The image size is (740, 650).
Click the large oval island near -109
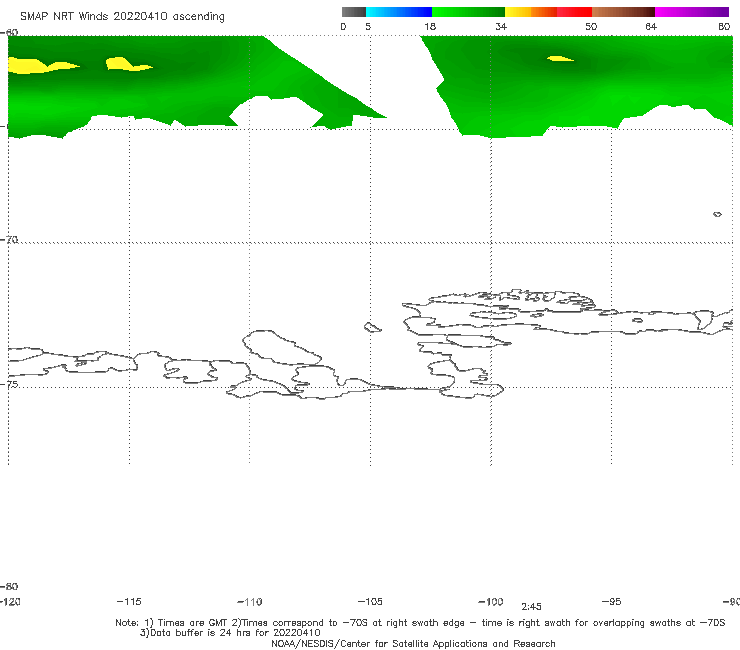[x=282, y=347]
